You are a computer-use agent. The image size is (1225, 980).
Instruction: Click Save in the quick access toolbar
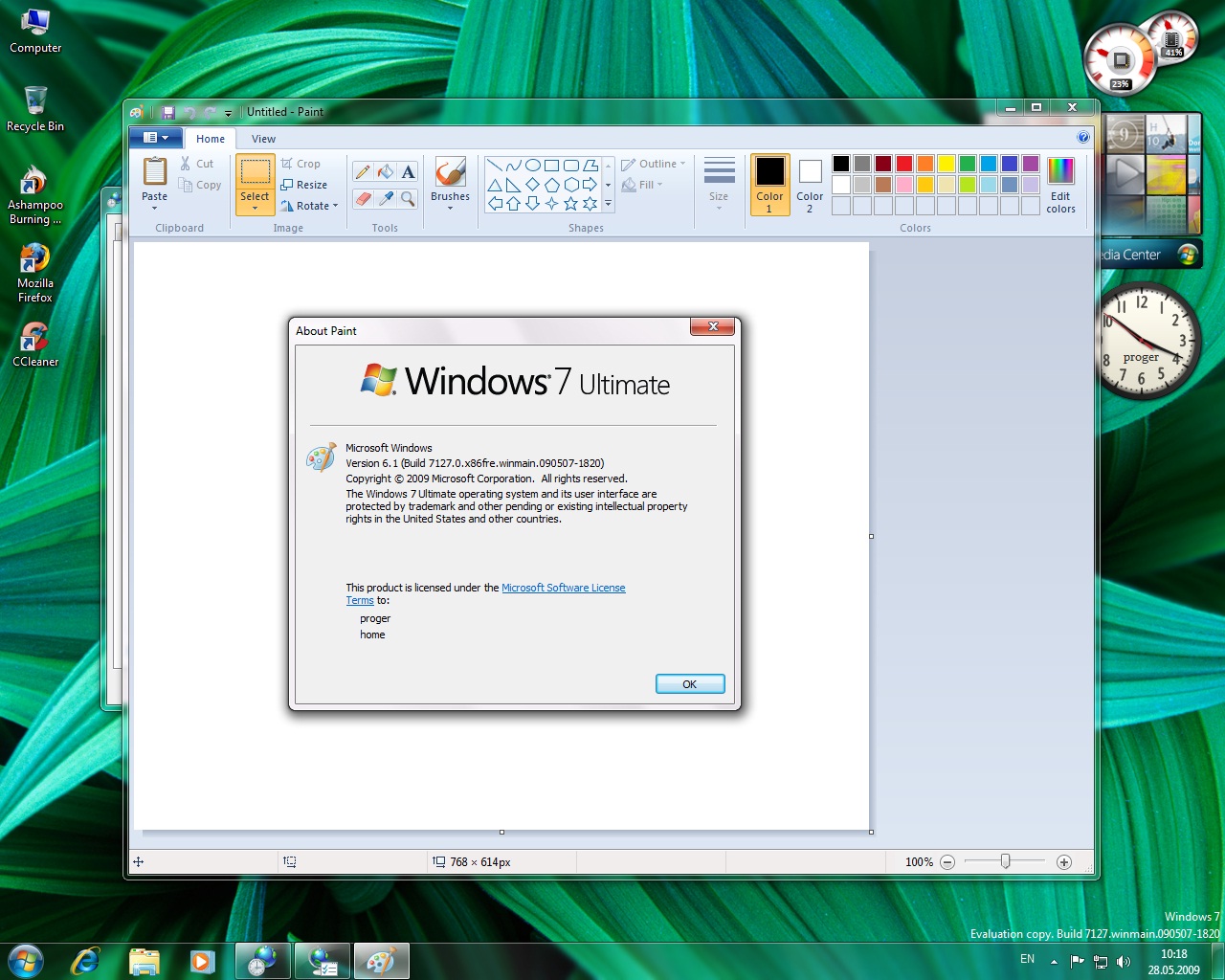tap(167, 112)
